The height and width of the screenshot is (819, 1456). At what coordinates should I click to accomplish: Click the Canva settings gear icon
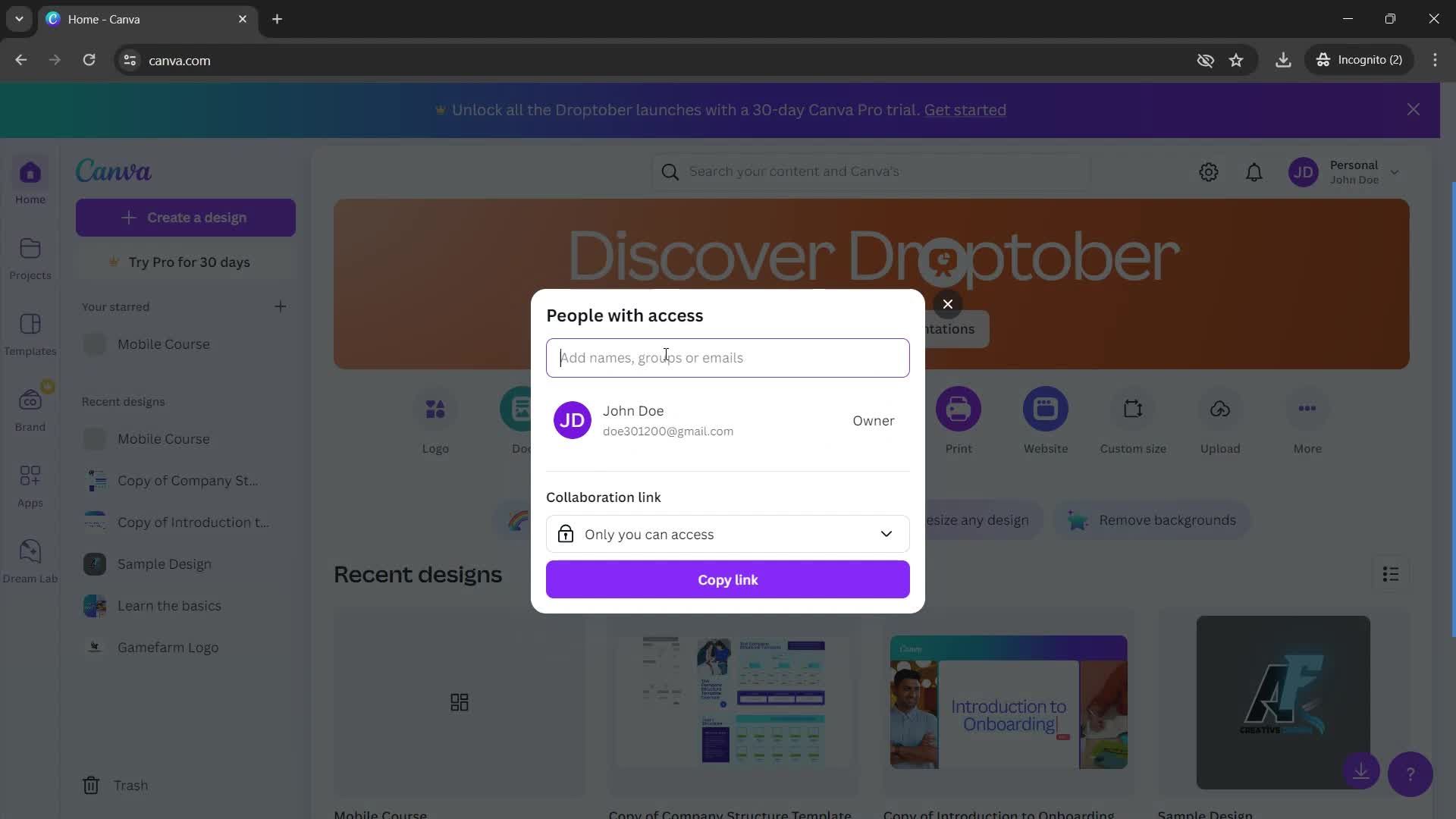[x=1209, y=172]
